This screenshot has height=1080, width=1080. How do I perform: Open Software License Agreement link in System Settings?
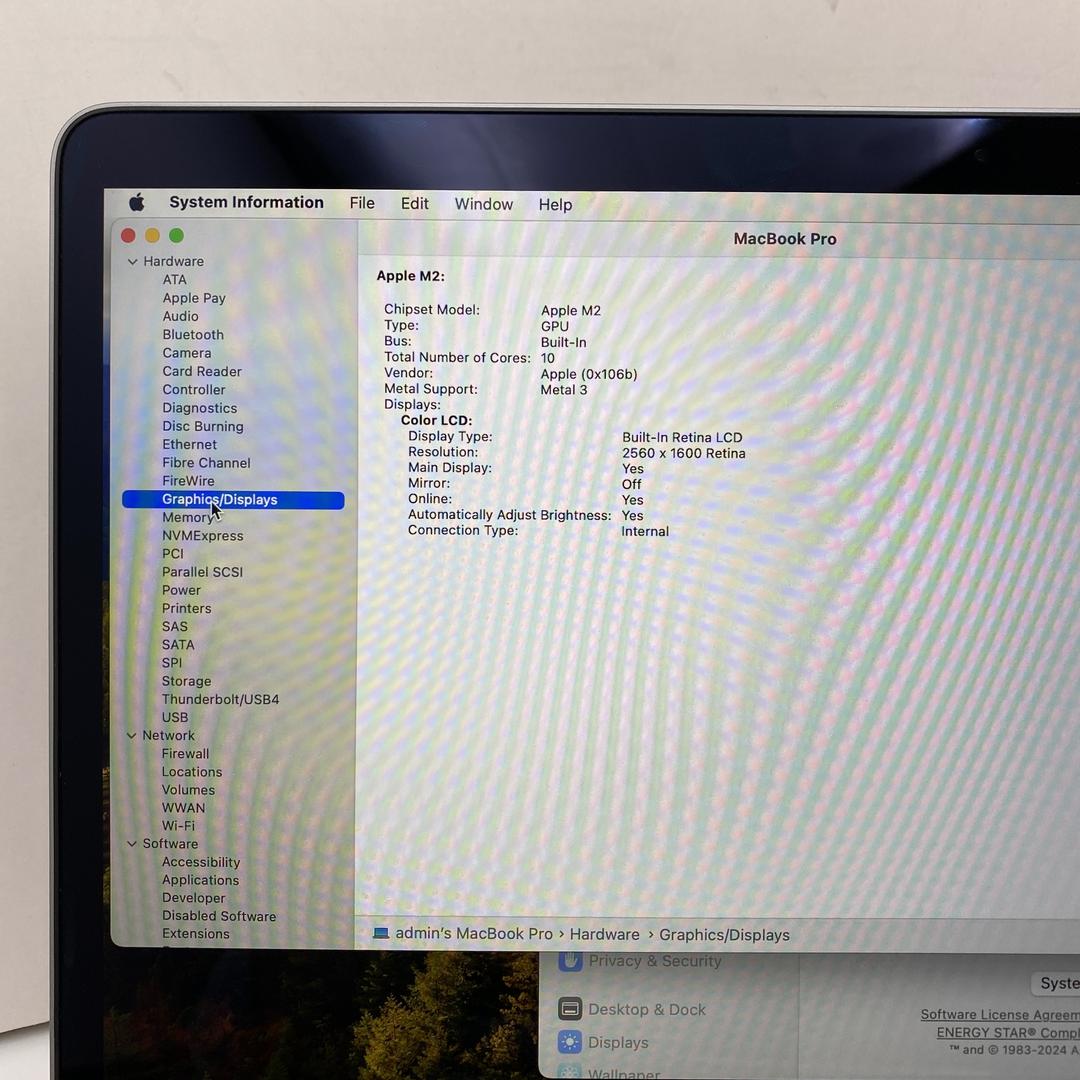pyautogui.click(x=1000, y=1015)
